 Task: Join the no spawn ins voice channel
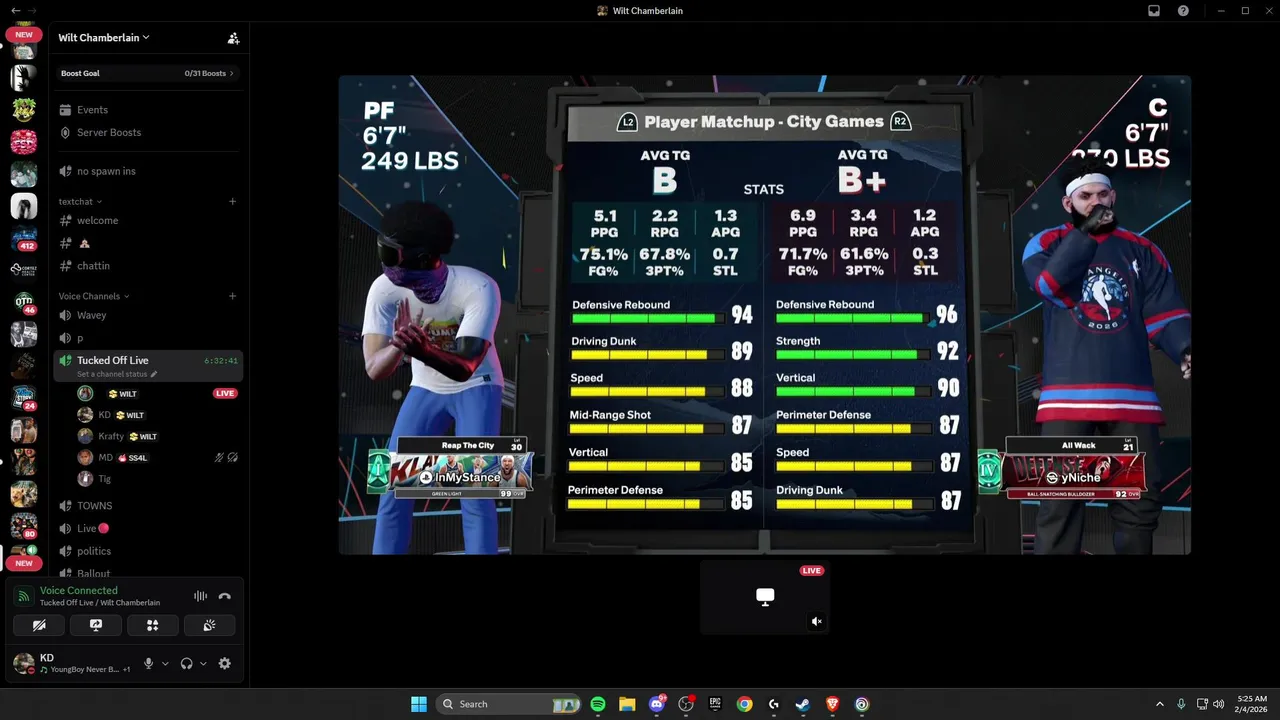point(148,171)
